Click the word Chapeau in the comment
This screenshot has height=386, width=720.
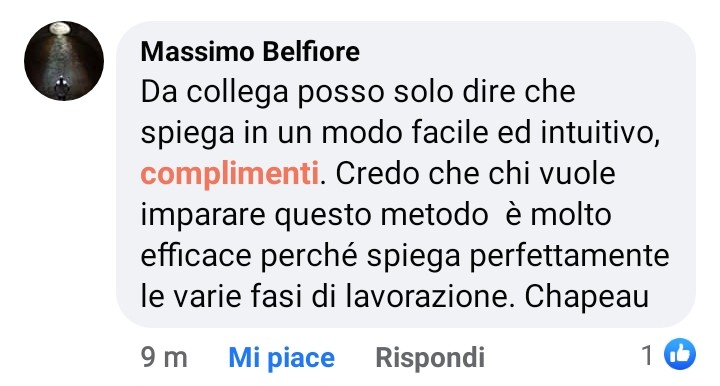pos(586,297)
